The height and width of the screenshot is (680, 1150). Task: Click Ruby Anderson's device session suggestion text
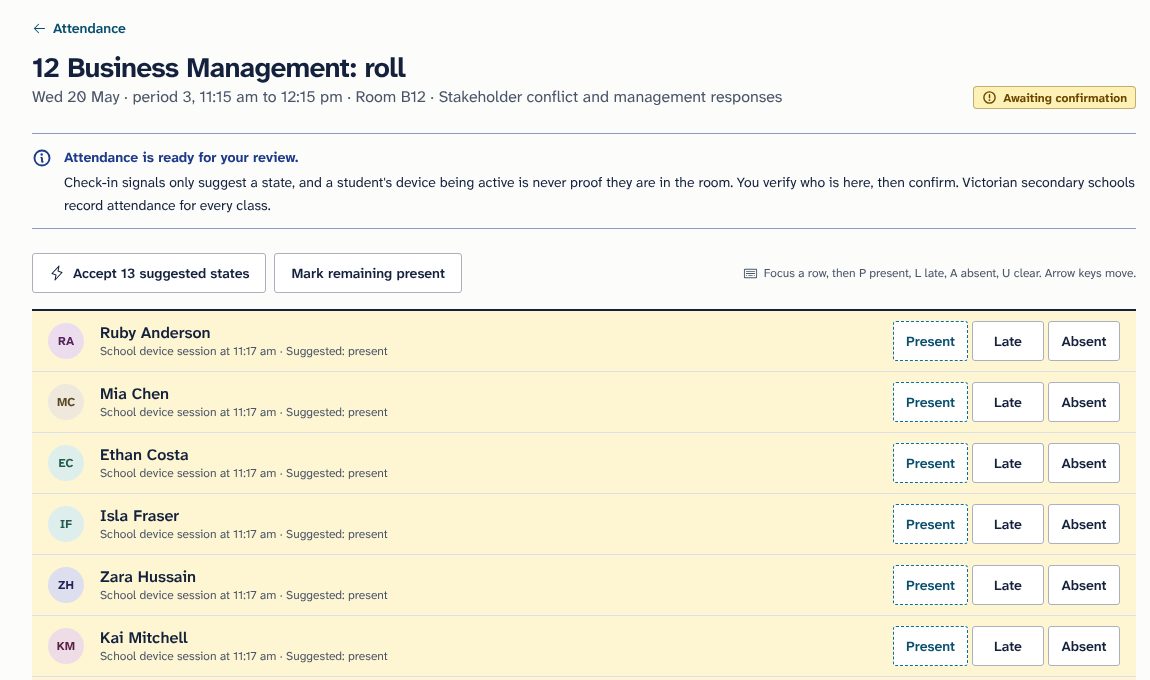(x=243, y=351)
